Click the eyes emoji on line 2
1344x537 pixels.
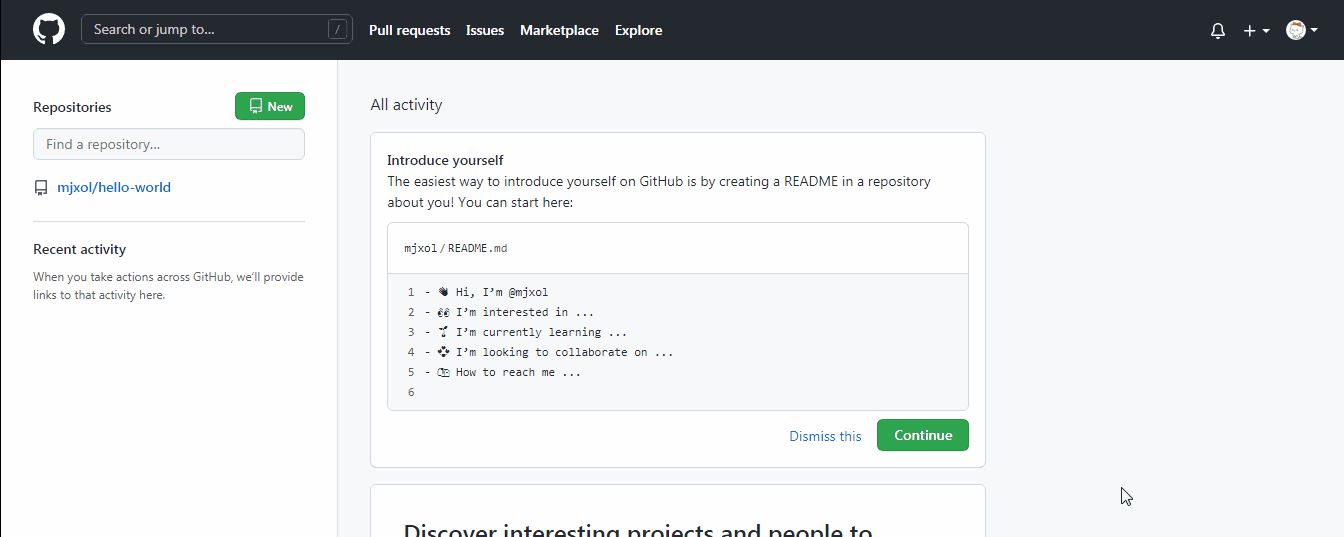[443, 312]
